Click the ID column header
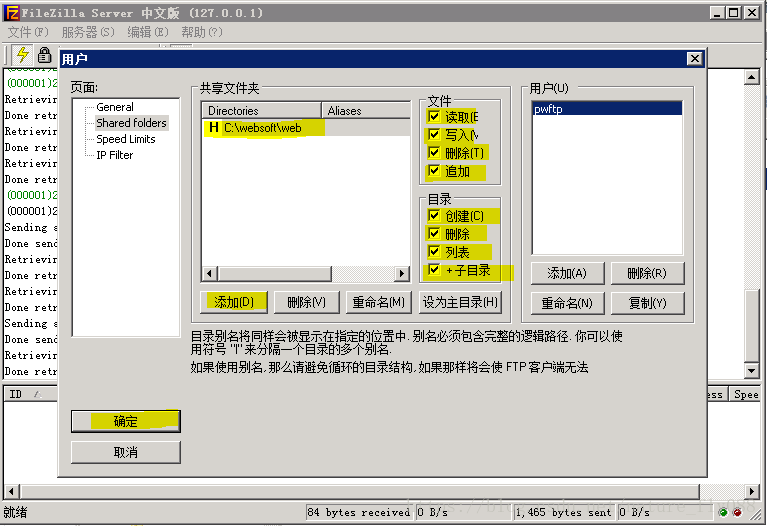Viewport: 767px width, 526px height. 30,394
